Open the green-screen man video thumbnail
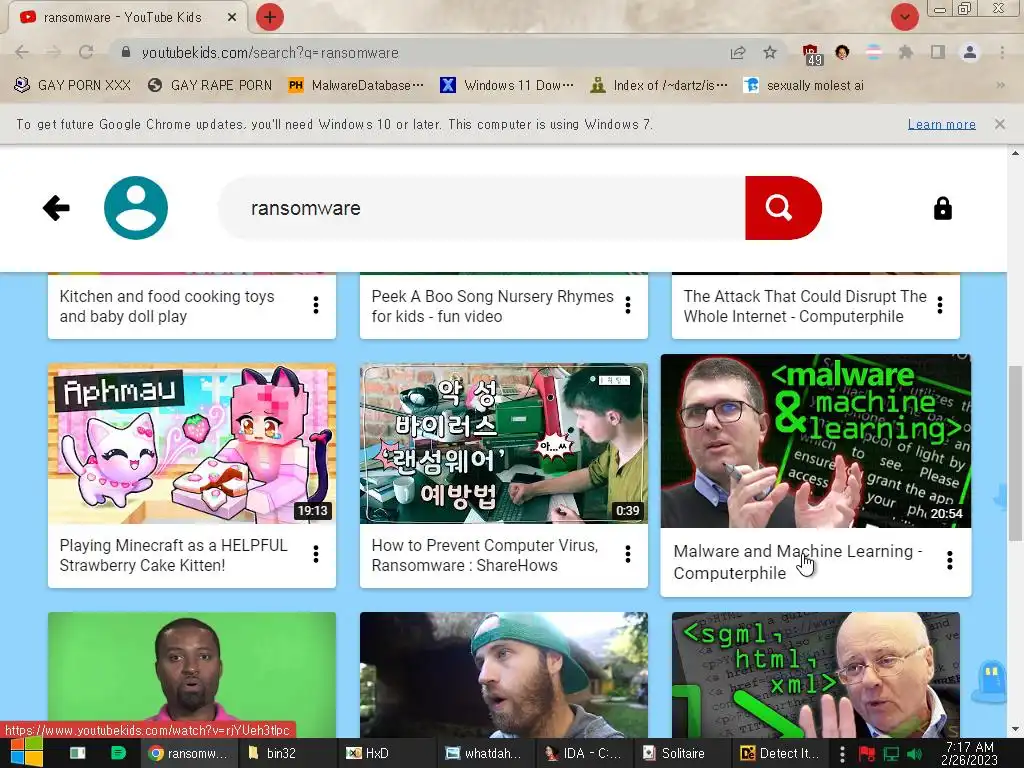Image resolution: width=1024 pixels, height=768 pixels. point(191,675)
